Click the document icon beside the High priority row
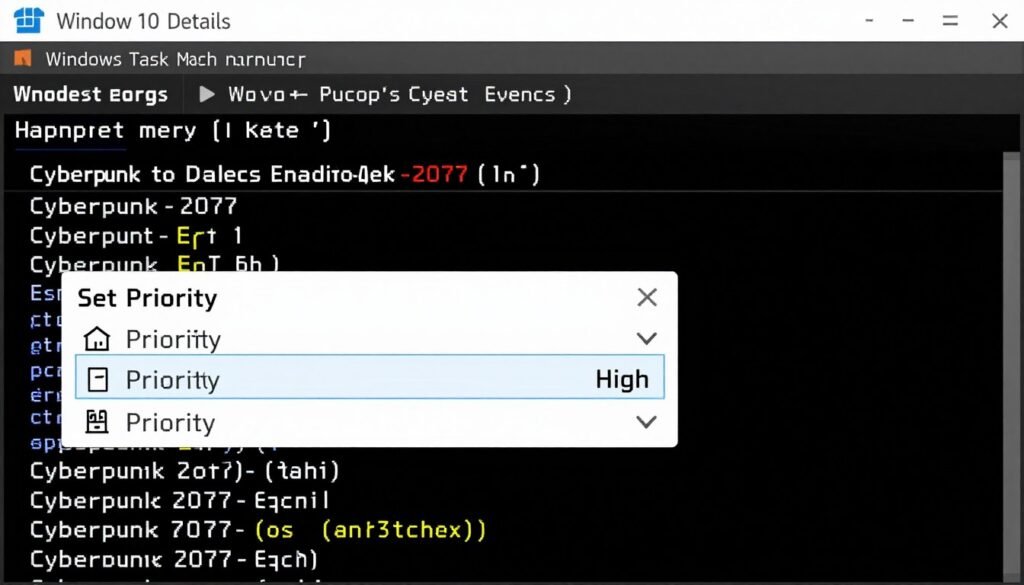This screenshot has width=1024, height=585. pos(97,379)
